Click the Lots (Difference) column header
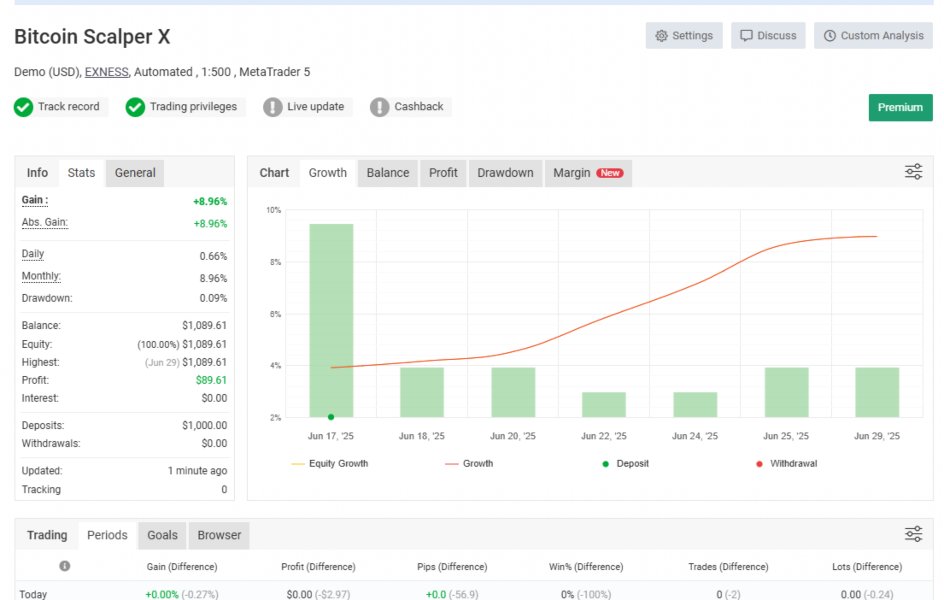Screen dimensions: 944x600 coord(867,566)
